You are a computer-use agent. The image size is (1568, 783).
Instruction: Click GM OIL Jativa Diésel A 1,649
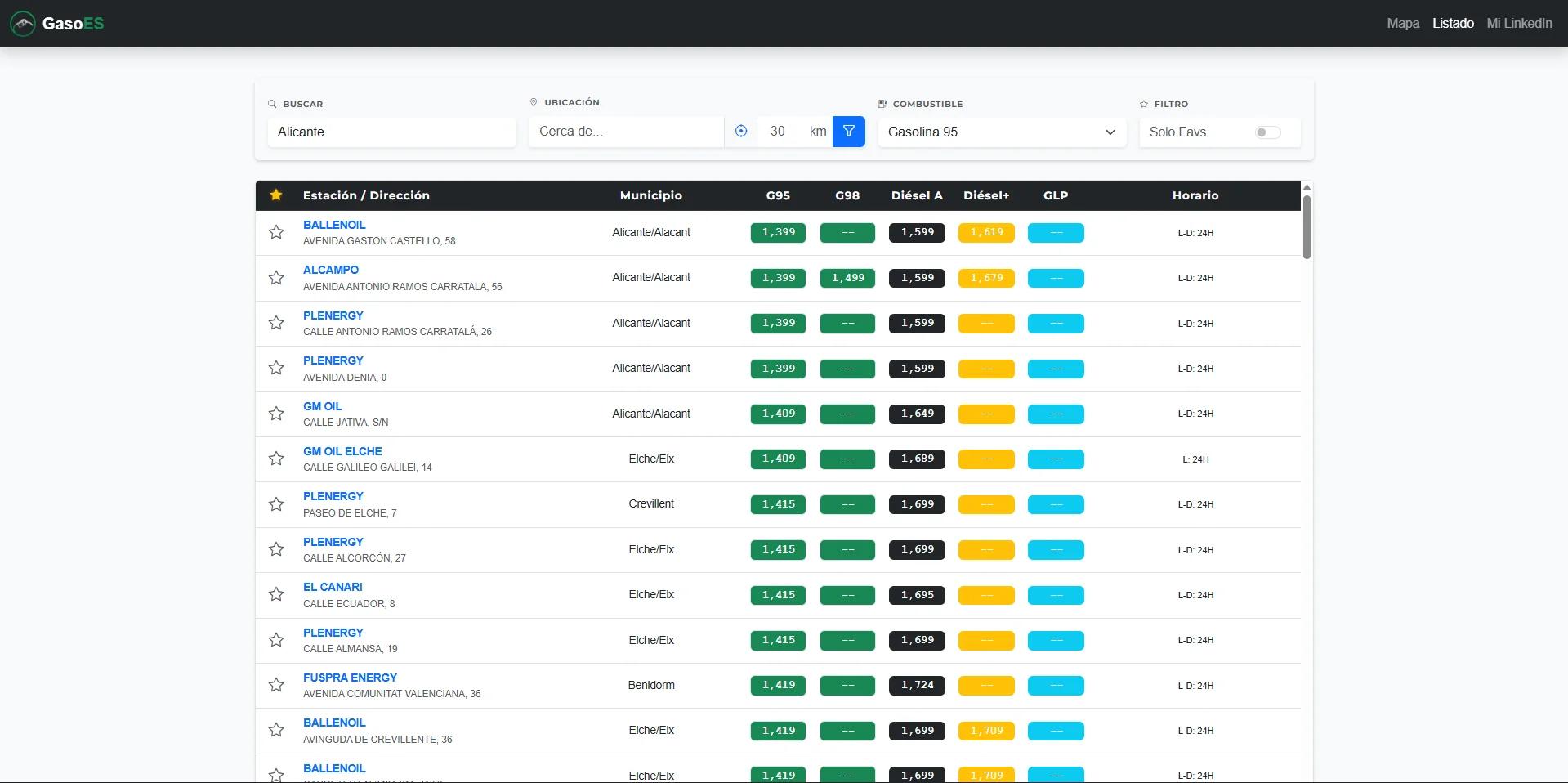[x=917, y=414]
